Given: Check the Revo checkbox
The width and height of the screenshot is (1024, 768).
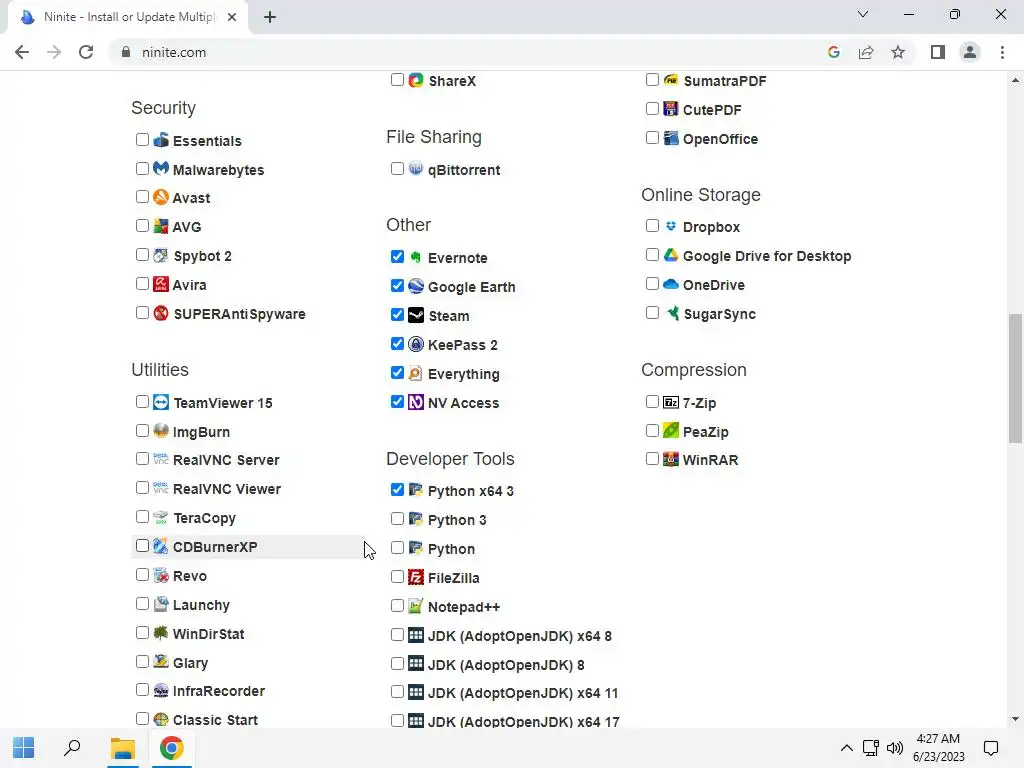Looking at the screenshot, I should [x=142, y=575].
